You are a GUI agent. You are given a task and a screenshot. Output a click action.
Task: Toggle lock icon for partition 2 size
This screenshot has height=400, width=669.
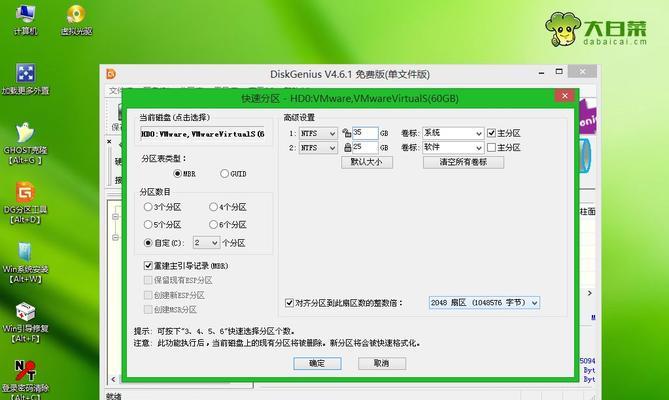(x=347, y=148)
